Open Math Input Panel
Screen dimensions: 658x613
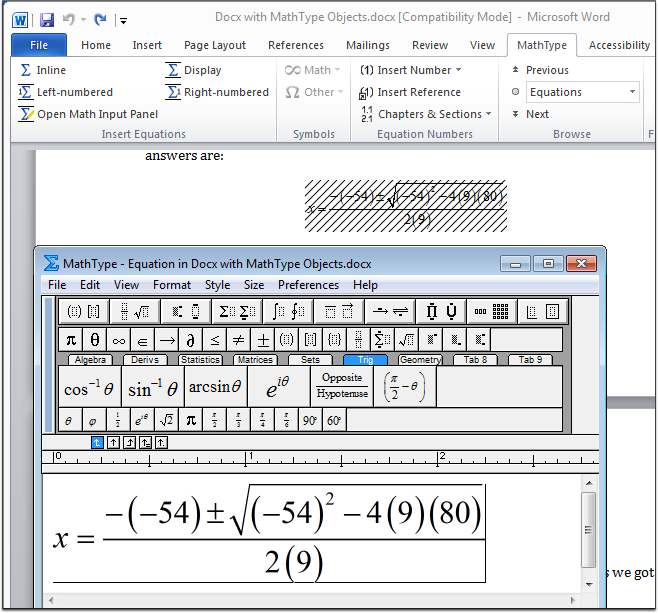coord(88,114)
